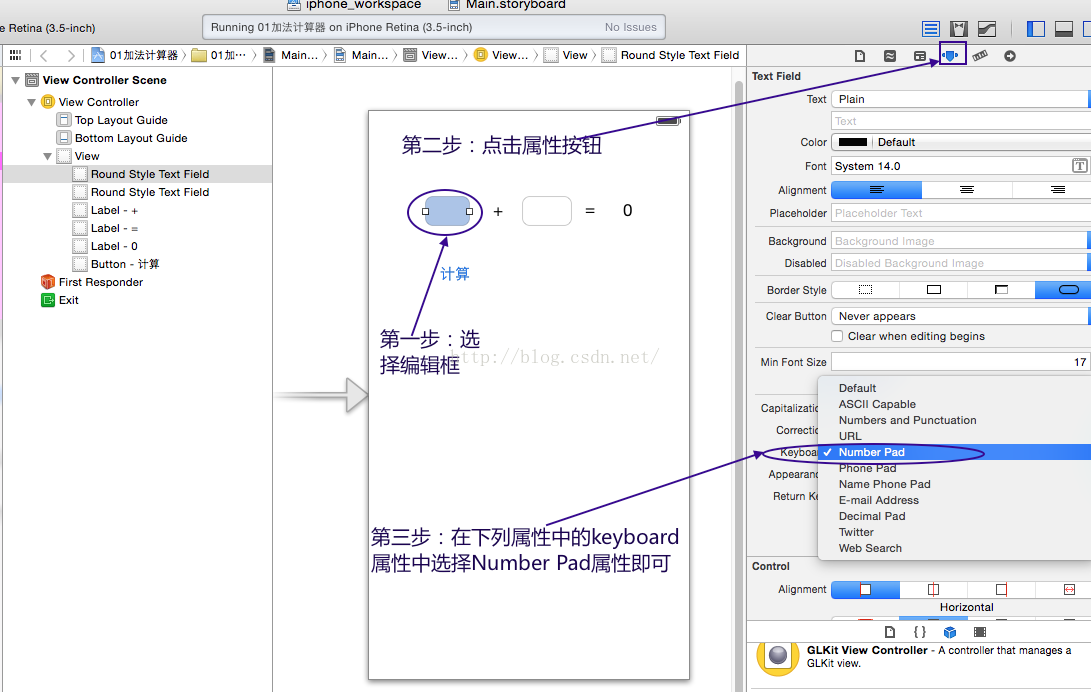Choose the line border style
The image size is (1091, 692).
pyautogui.click(x=934, y=290)
